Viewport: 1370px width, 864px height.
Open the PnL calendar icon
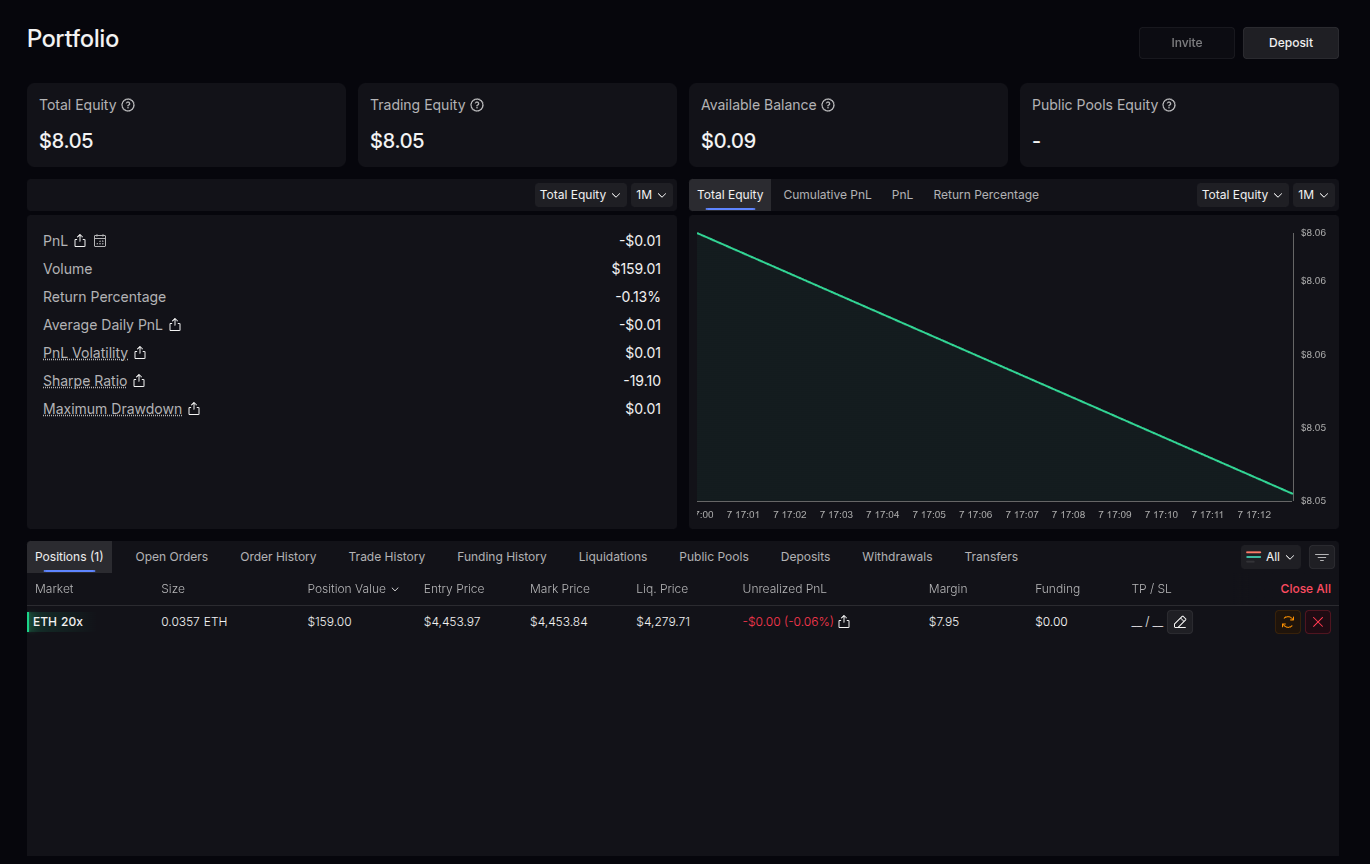pyautogui.click(x=100, y=241)
